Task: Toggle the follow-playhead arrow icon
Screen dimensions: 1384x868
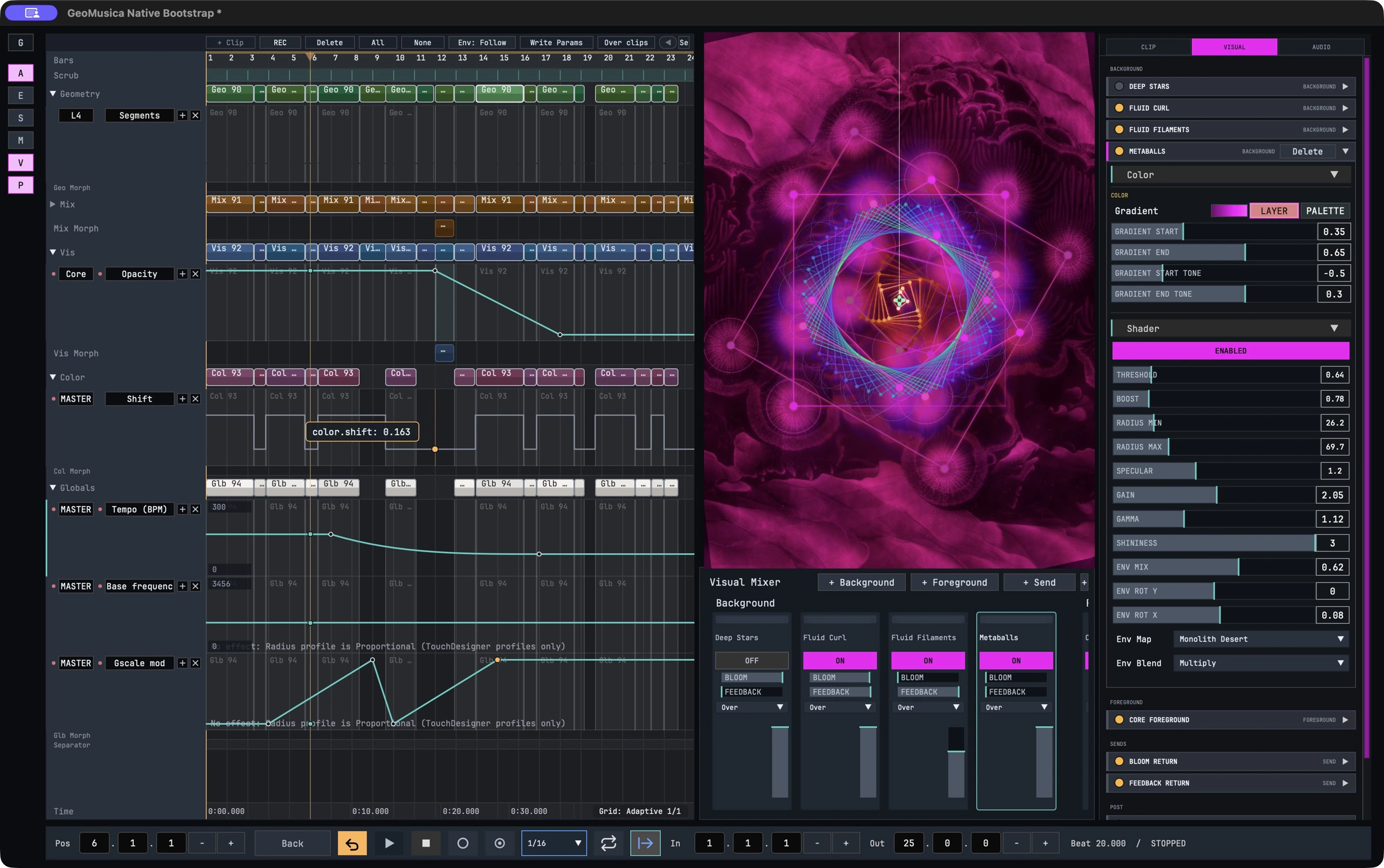Action: click(645, 843)
